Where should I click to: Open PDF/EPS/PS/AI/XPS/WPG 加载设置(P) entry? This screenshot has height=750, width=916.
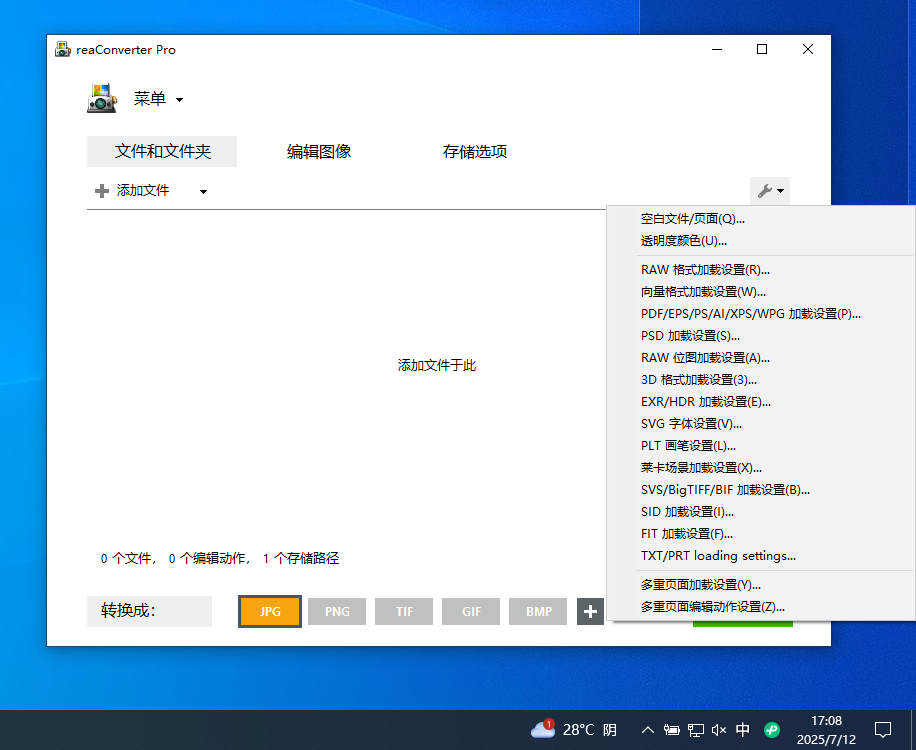pyautogui.click(x=761, y=314)
